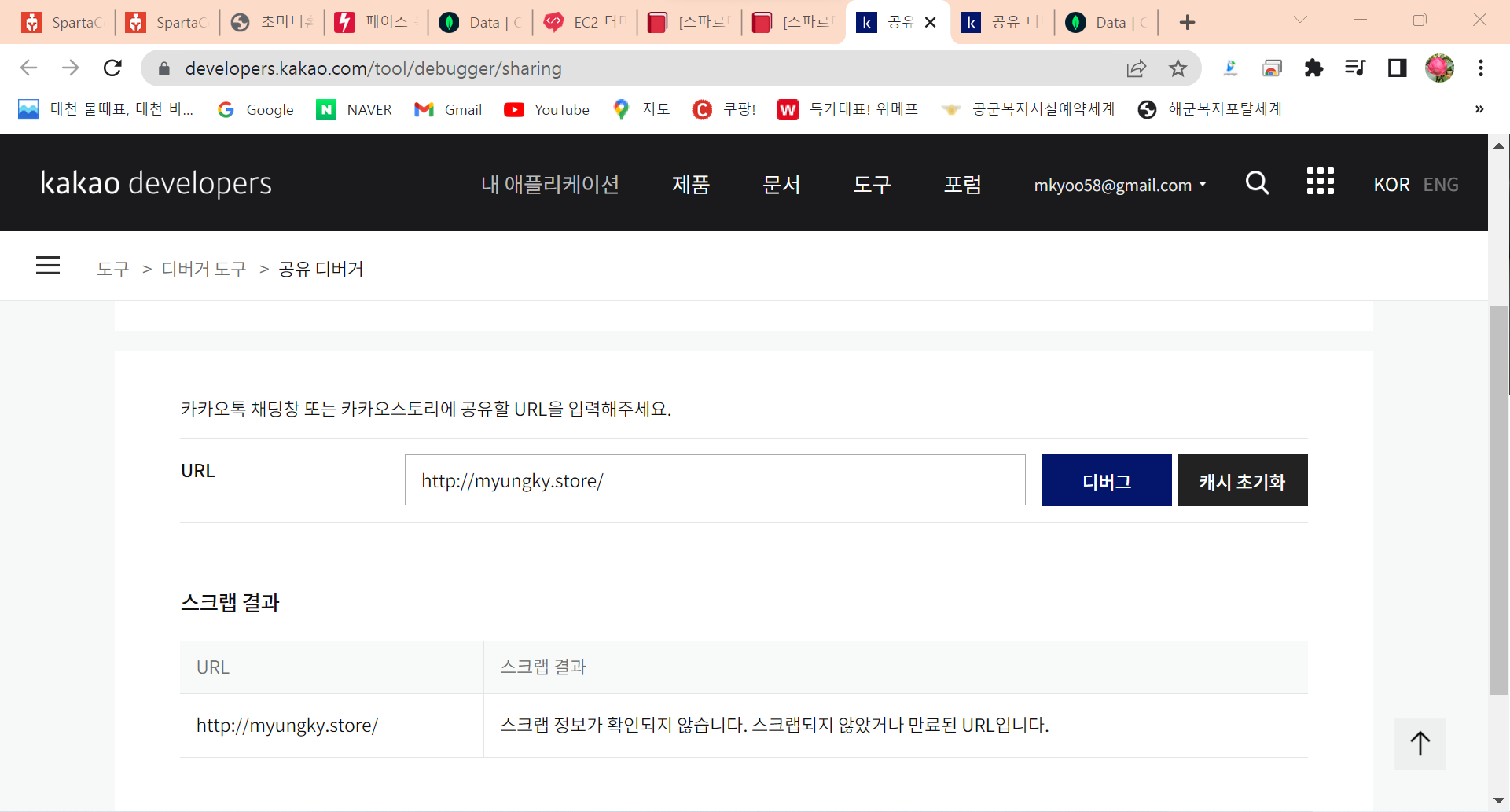Click the 공유 디버거 breadcrumb
Image resolution: width=1510 pixels, height=812 pixels.
[321, 269]
